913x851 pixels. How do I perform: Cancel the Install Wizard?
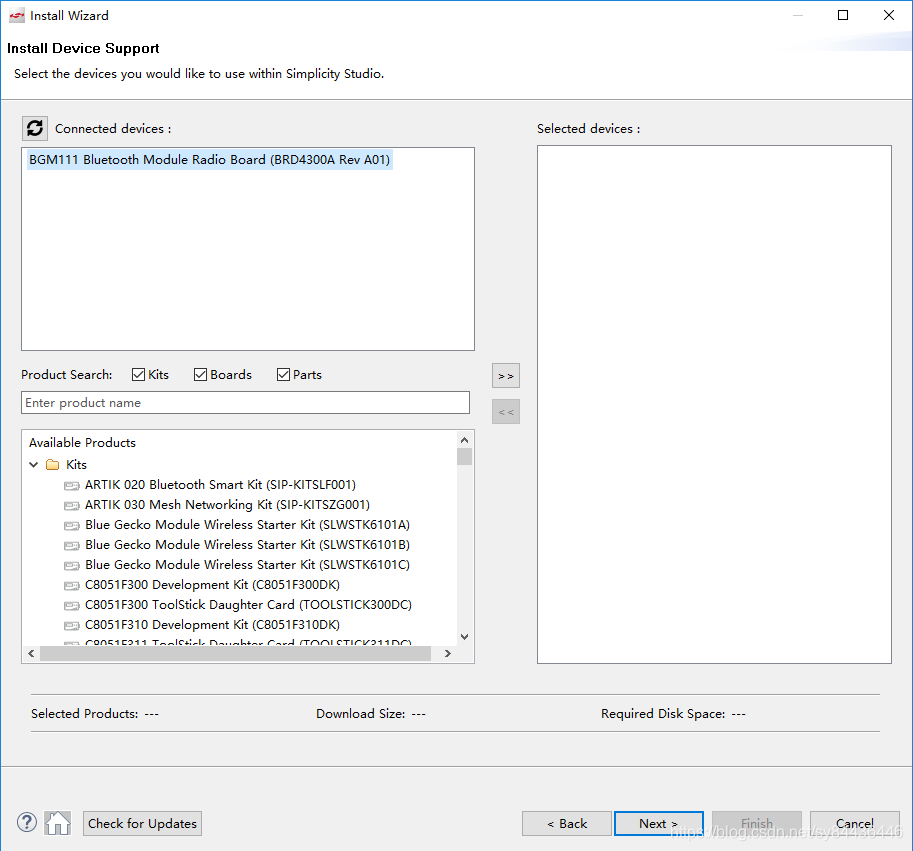(x=854, y=824)
